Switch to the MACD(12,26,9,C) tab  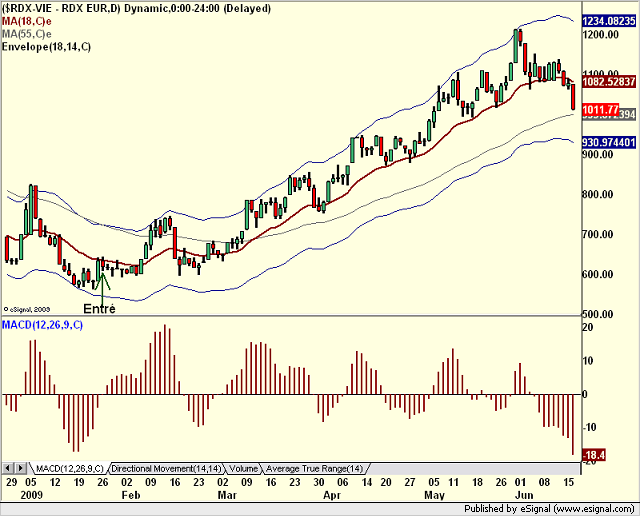[x=70, y=469]
